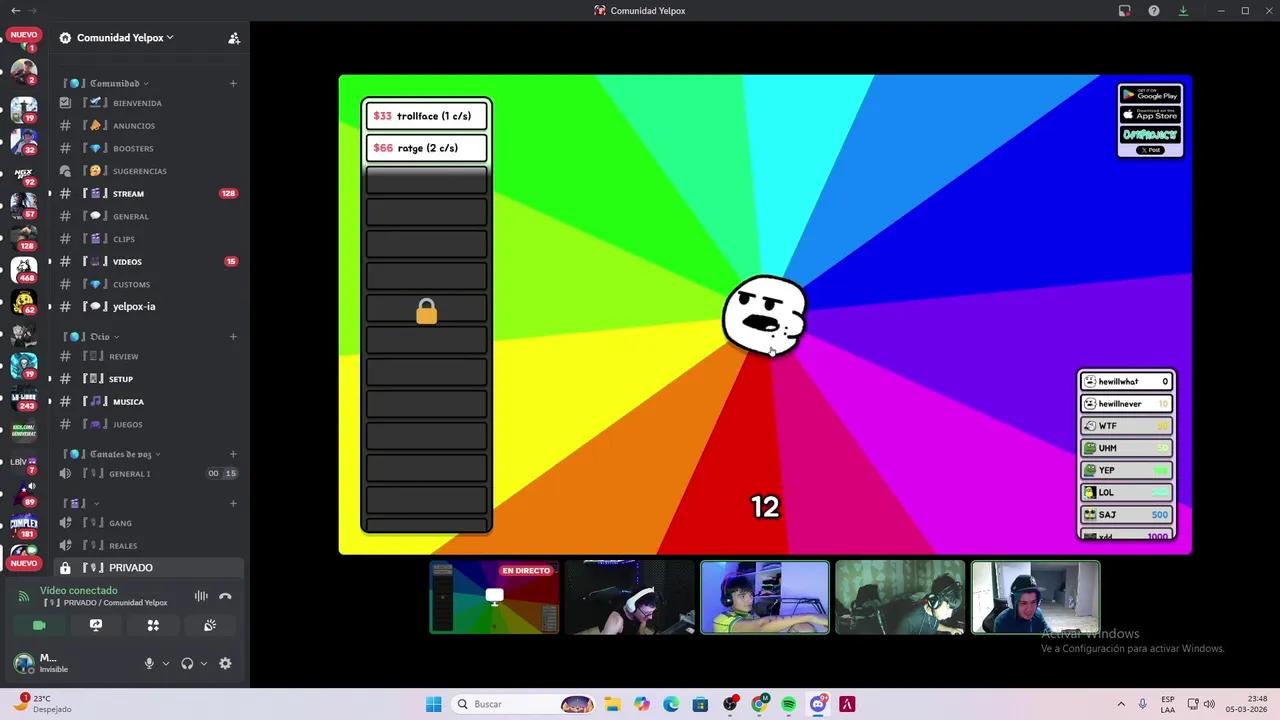Open Discord help question mark icon
This screenshot has width=1280, height=720.
[1154, 11]
